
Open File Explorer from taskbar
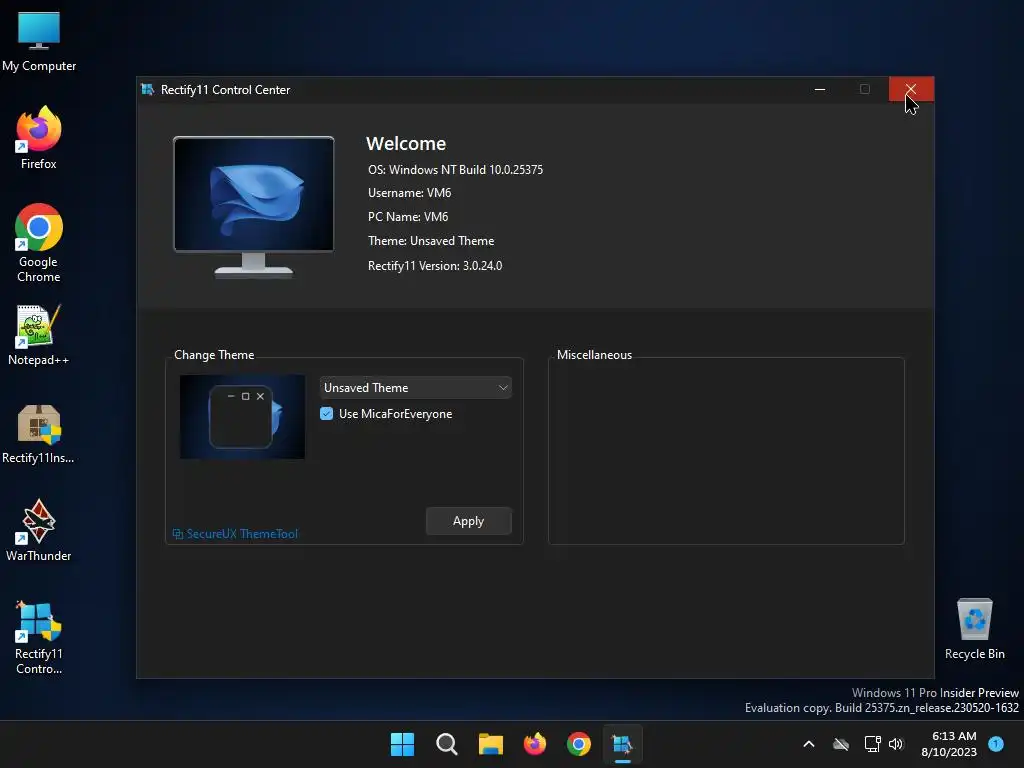click(490, 744)
